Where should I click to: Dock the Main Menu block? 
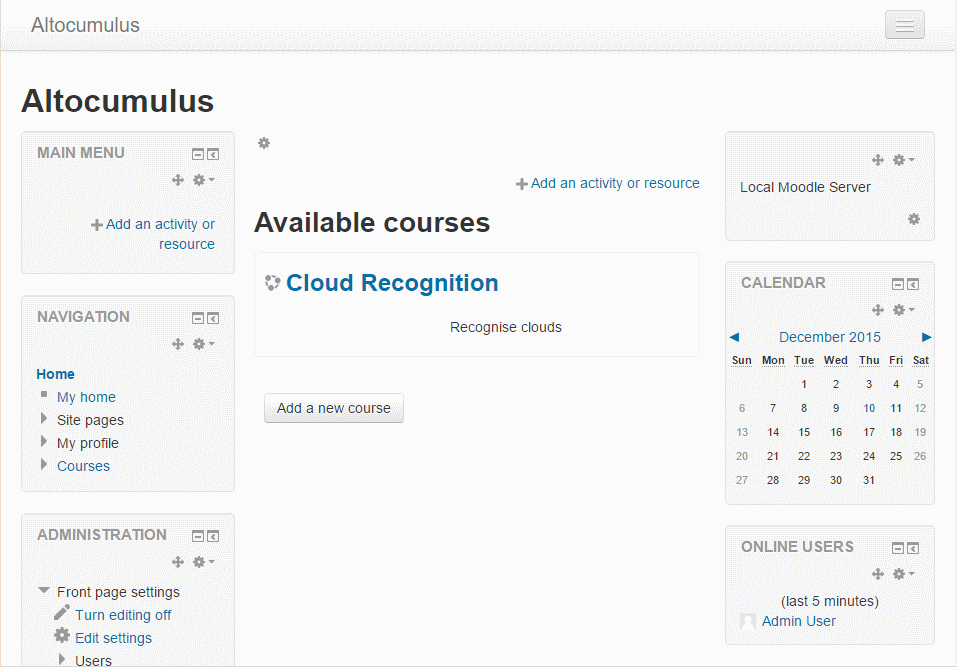pyautogui.click(x=212, y=154)
